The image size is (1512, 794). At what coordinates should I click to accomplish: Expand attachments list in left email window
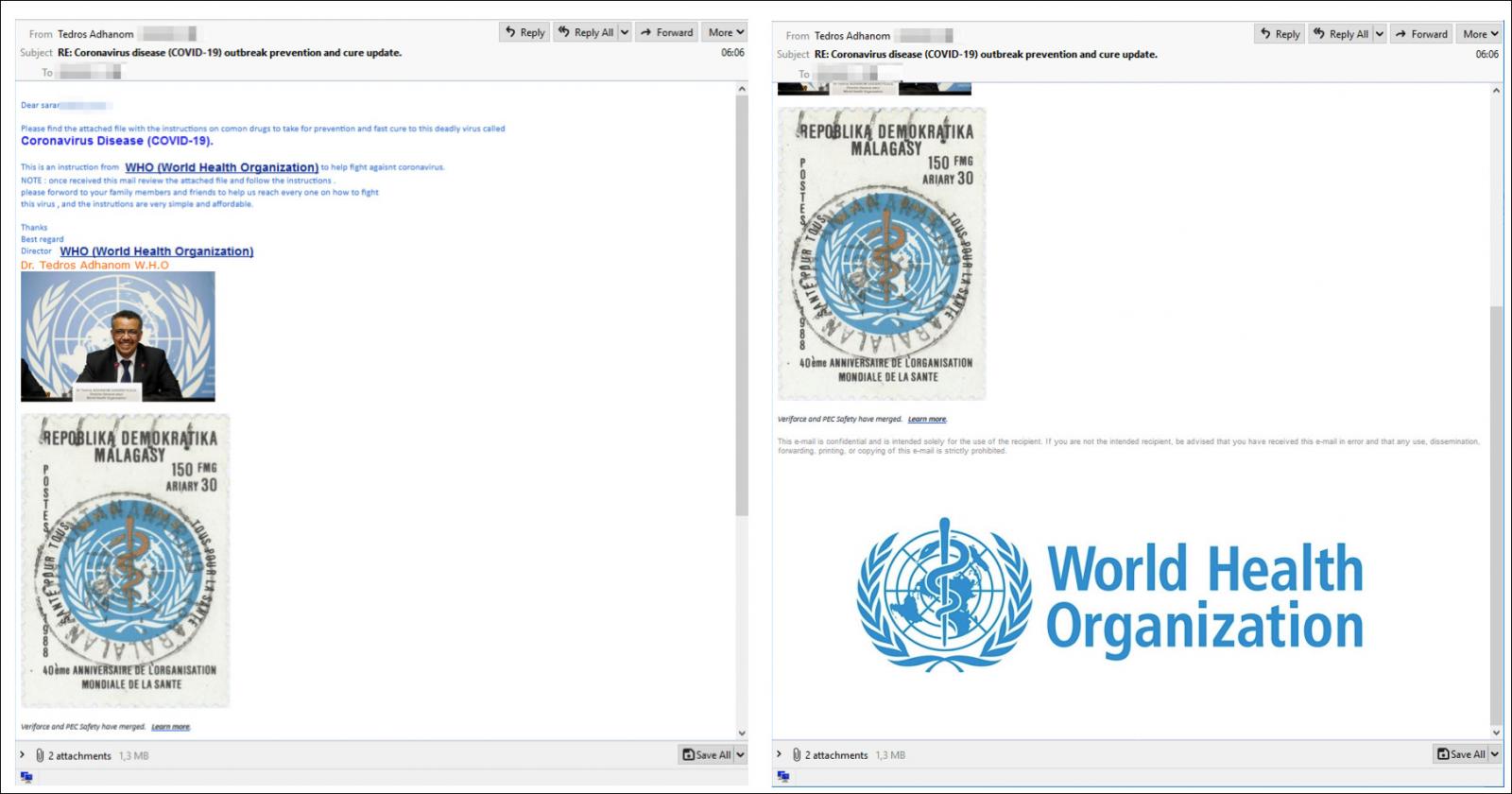[x=23, y=755]
